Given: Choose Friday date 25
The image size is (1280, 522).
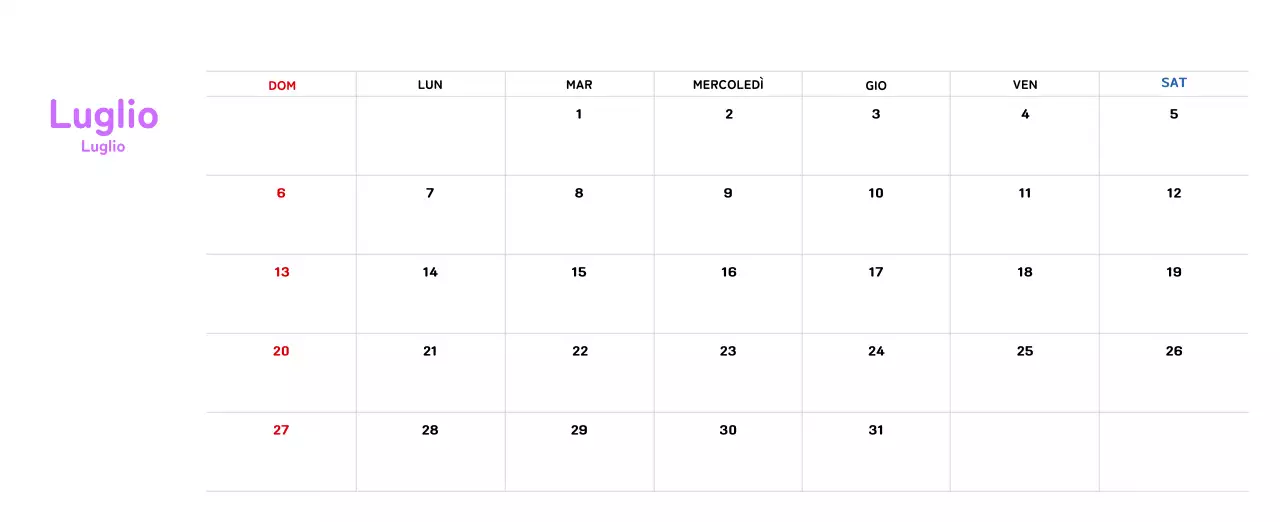Looking at the screenshot, I should click(1025, 351).
